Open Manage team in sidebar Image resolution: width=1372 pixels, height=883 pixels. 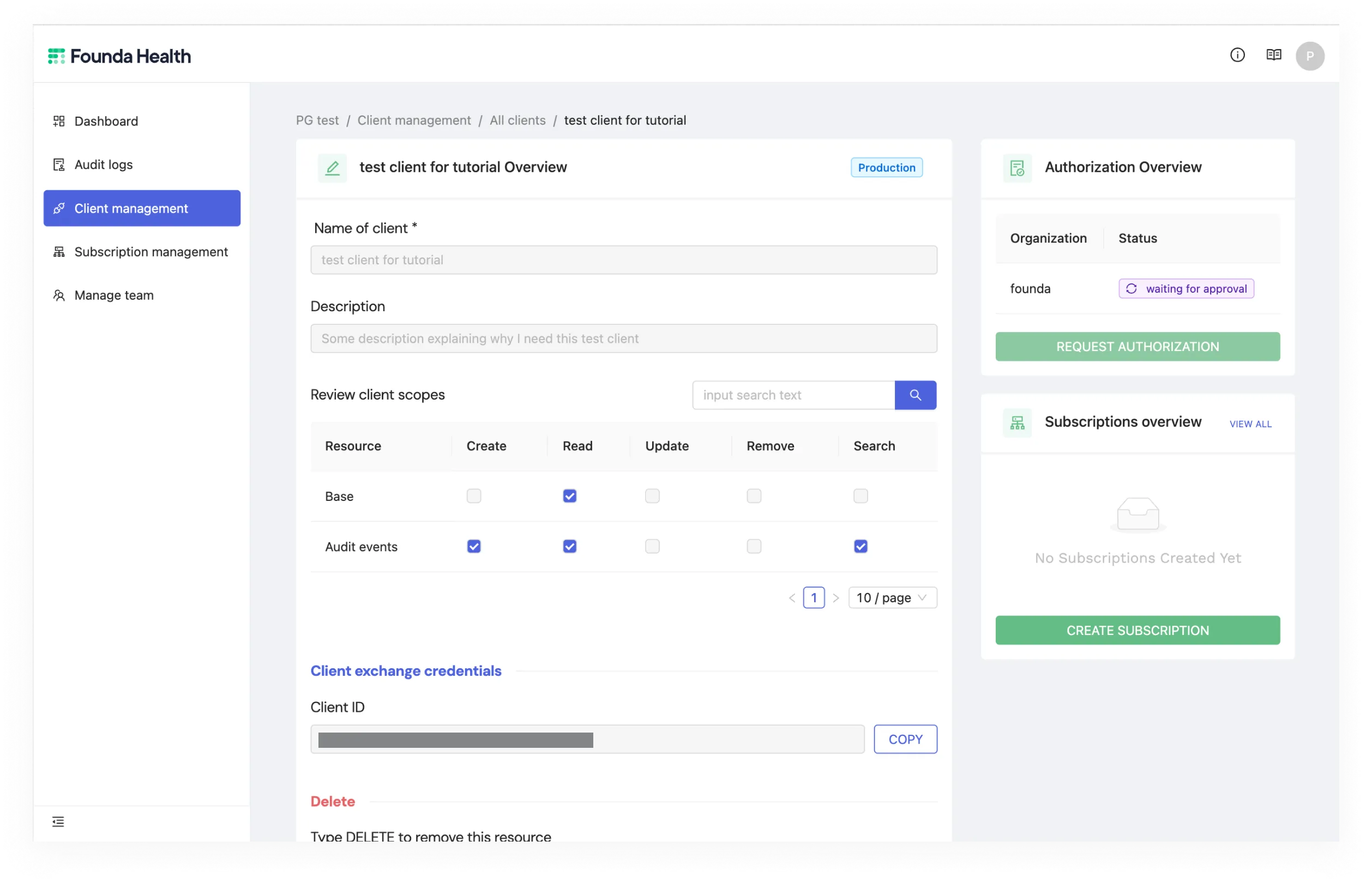coord(142,295)
